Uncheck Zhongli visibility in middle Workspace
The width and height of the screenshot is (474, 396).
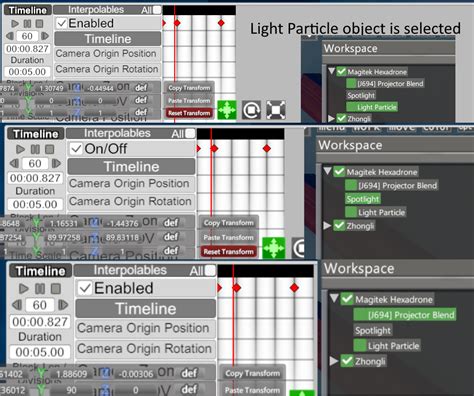point(339,226)
